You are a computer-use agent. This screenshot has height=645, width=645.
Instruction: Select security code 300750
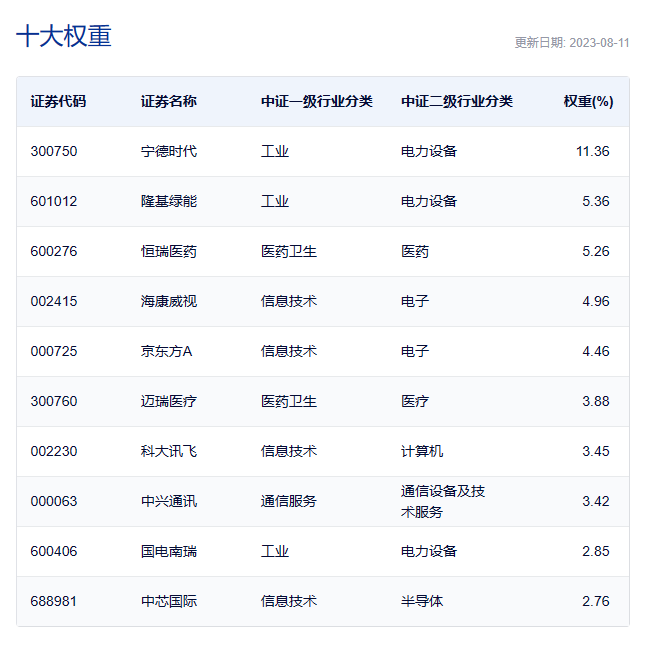pyautogui.click(x=54, y=151)
